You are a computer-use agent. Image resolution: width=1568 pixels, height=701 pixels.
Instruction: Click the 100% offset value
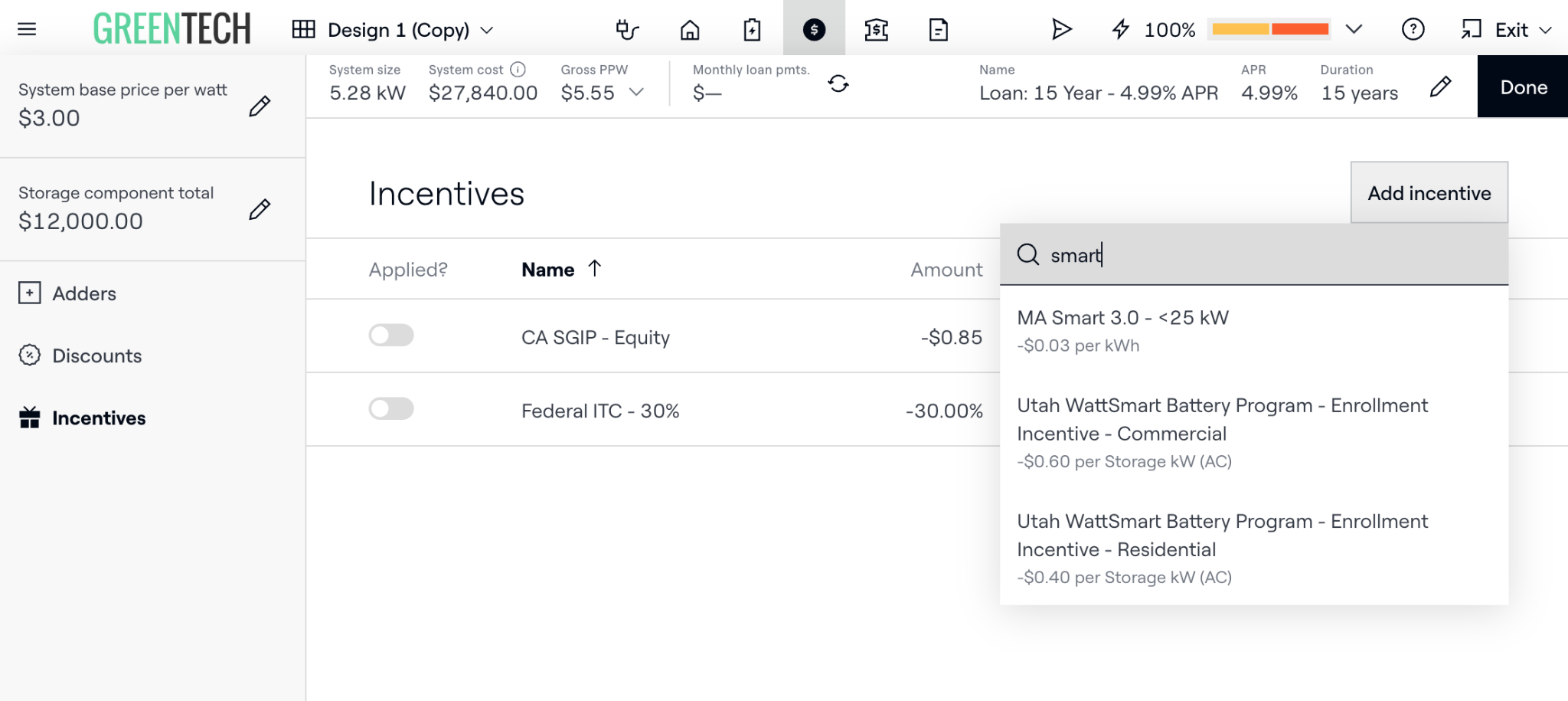point(1170,30)
